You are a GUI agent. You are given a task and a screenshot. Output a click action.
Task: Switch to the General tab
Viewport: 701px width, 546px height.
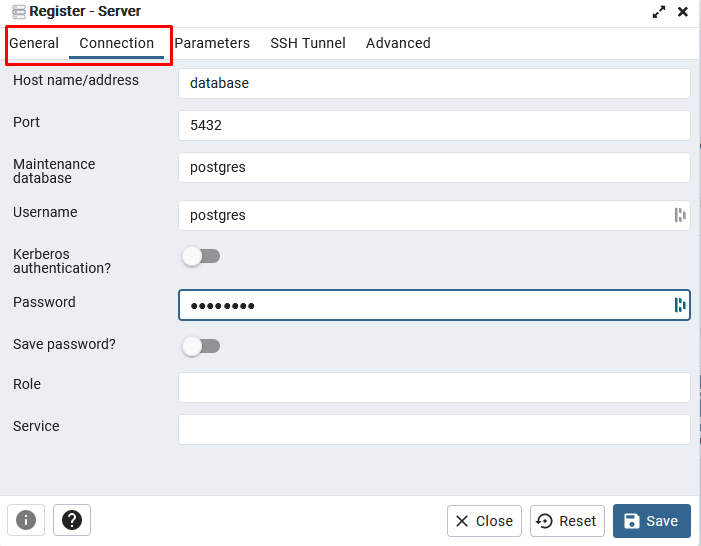click(x=34, y=43)
